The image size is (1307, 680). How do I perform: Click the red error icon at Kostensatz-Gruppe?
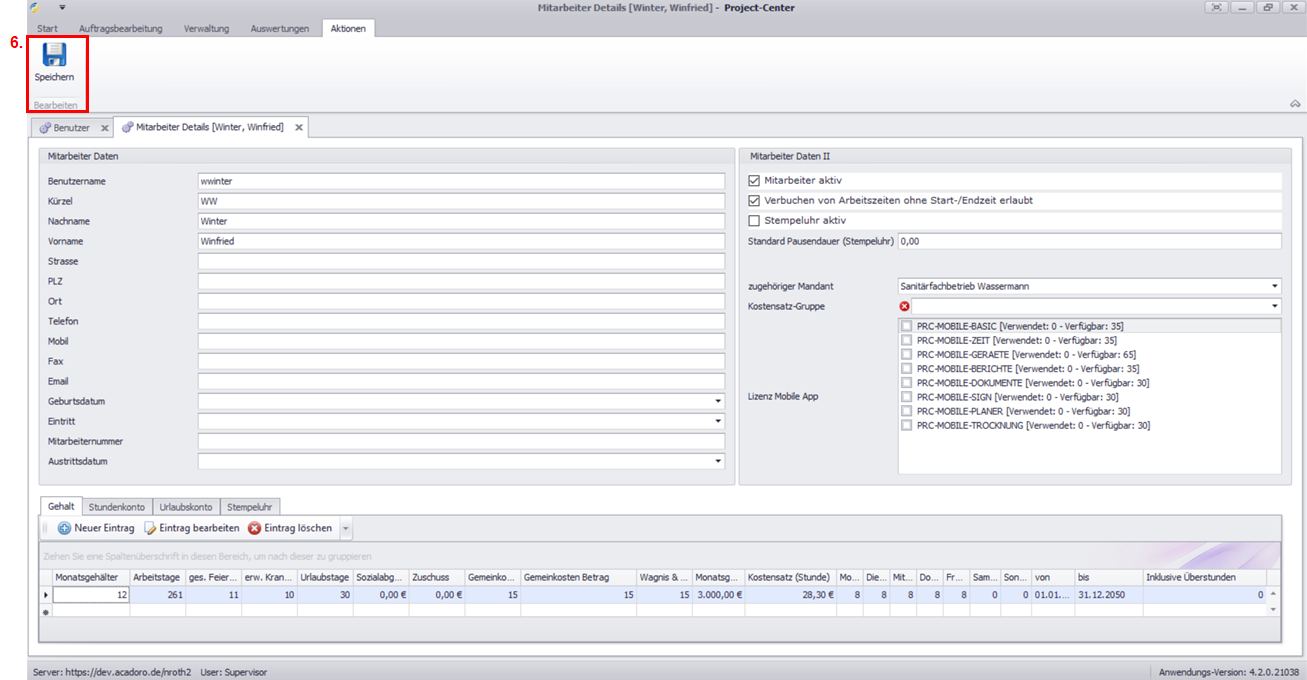tap(905, 306)
